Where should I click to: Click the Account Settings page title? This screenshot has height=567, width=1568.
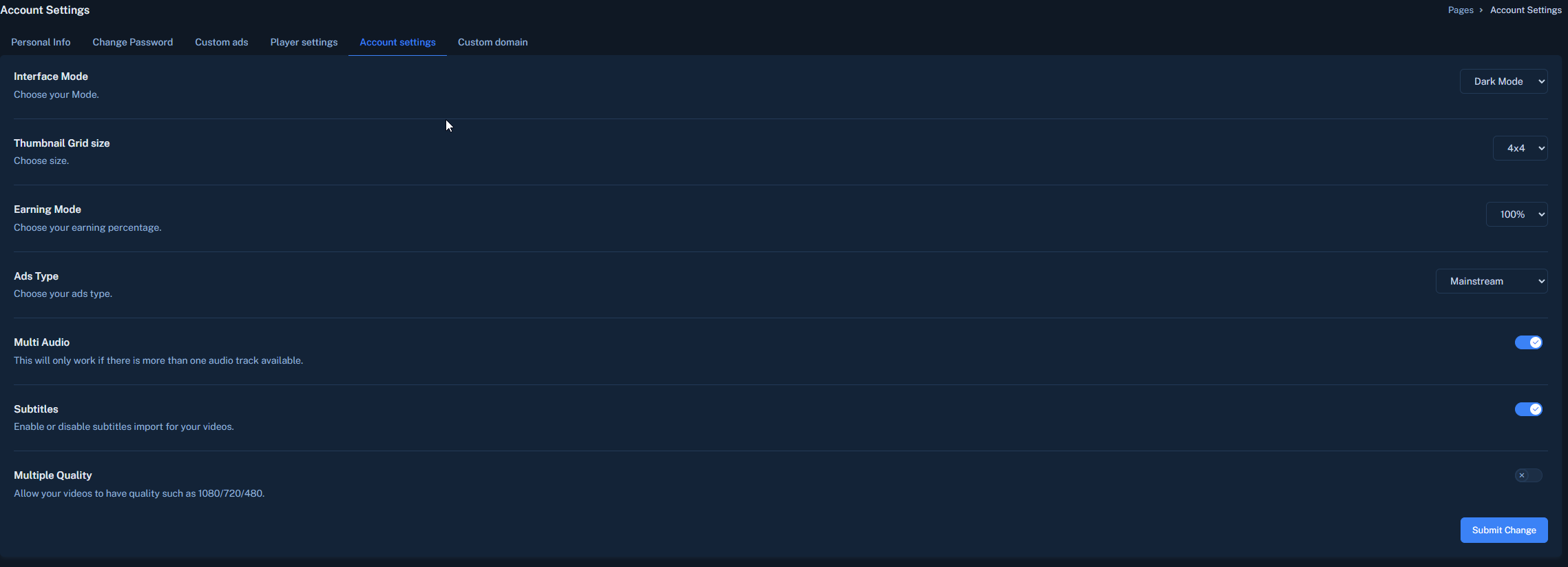tap(45, 10)
